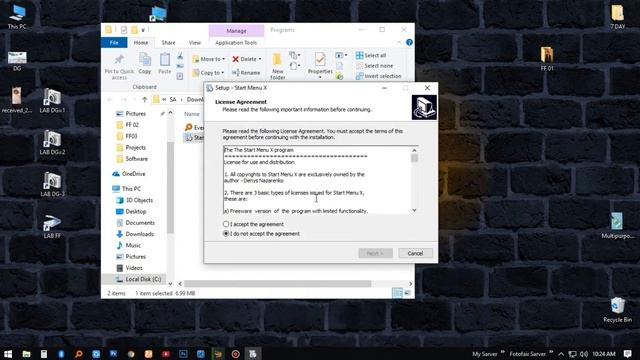Click the Cut scissors icon in Clipboard group
The width and height of the screenshot is (640, 360).
pos(180,56)
